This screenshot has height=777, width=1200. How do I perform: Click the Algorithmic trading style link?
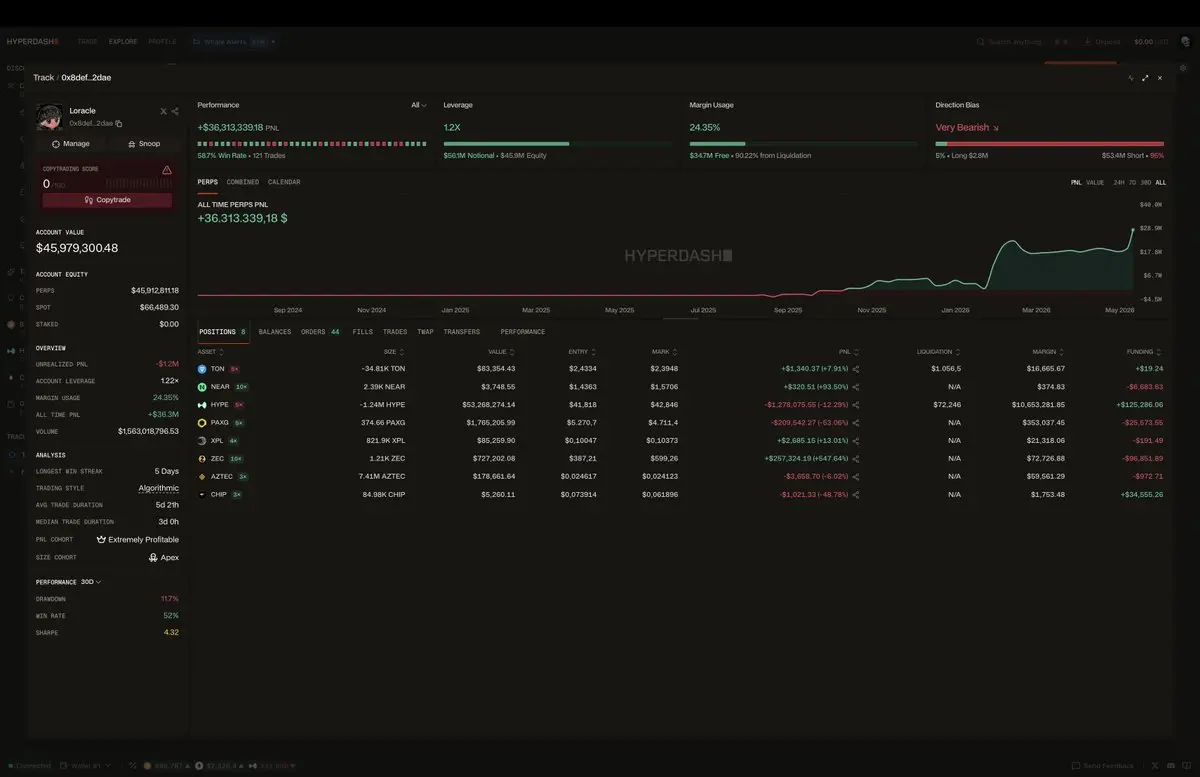tap(159, 488)
